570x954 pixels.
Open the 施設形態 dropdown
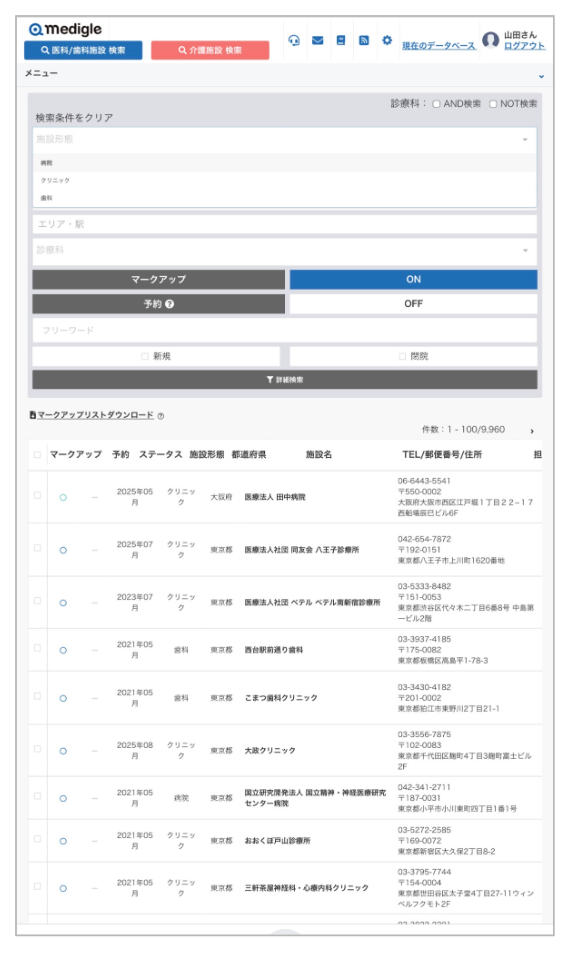tap(285, 139)
